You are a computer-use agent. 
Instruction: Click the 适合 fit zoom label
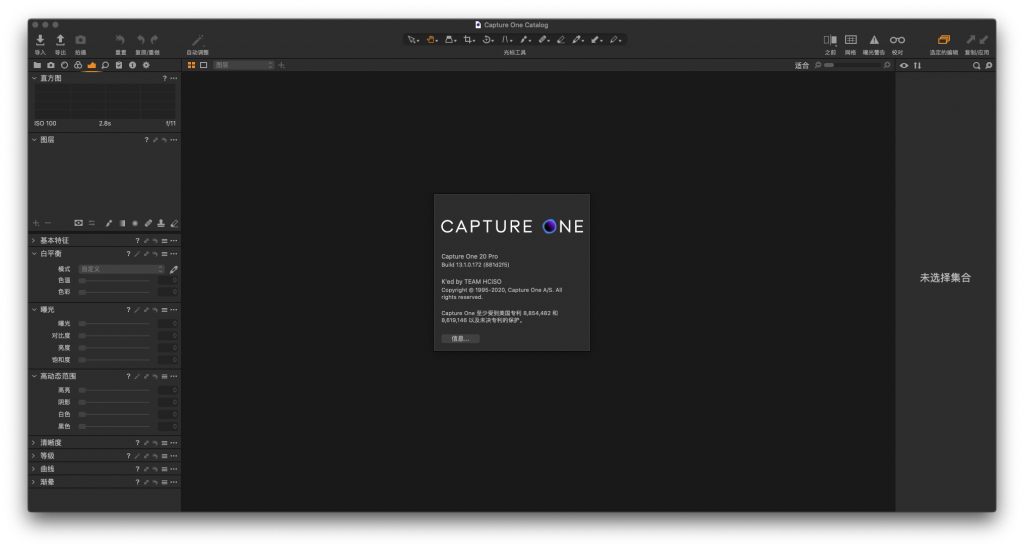[802, 65]
